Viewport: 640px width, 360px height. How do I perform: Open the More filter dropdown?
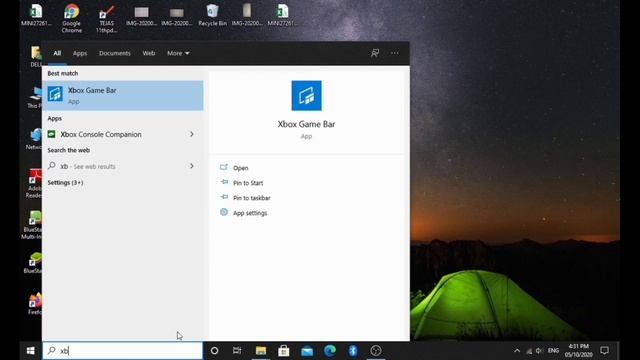pos(178,53)
